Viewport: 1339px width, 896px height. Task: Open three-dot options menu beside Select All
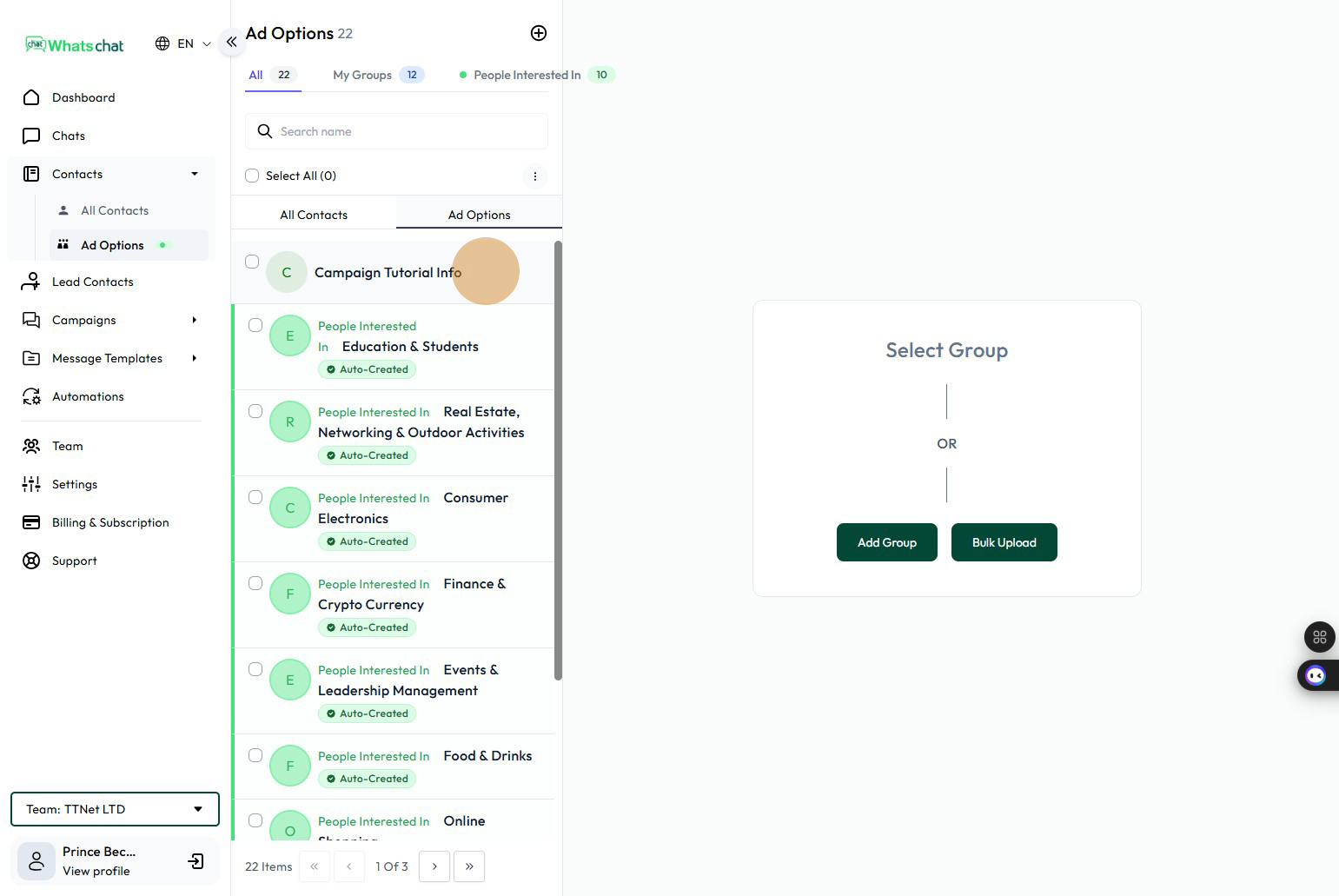pyautogui.click(x=535, y=176)
